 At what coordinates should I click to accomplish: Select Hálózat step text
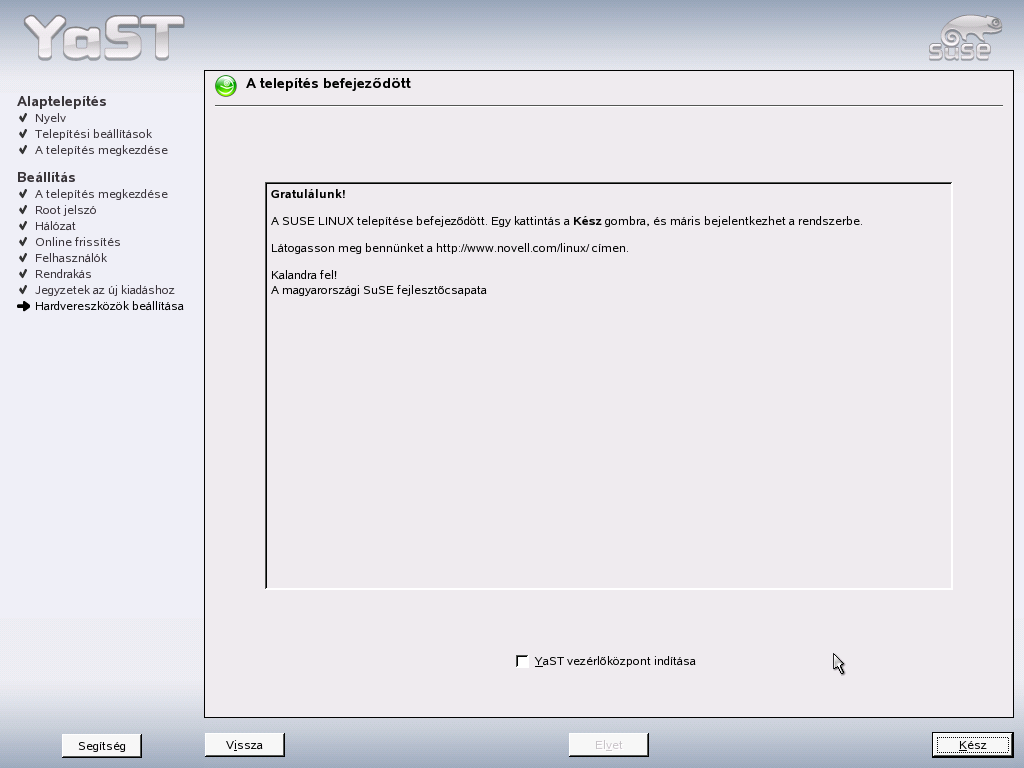[55, 226]
